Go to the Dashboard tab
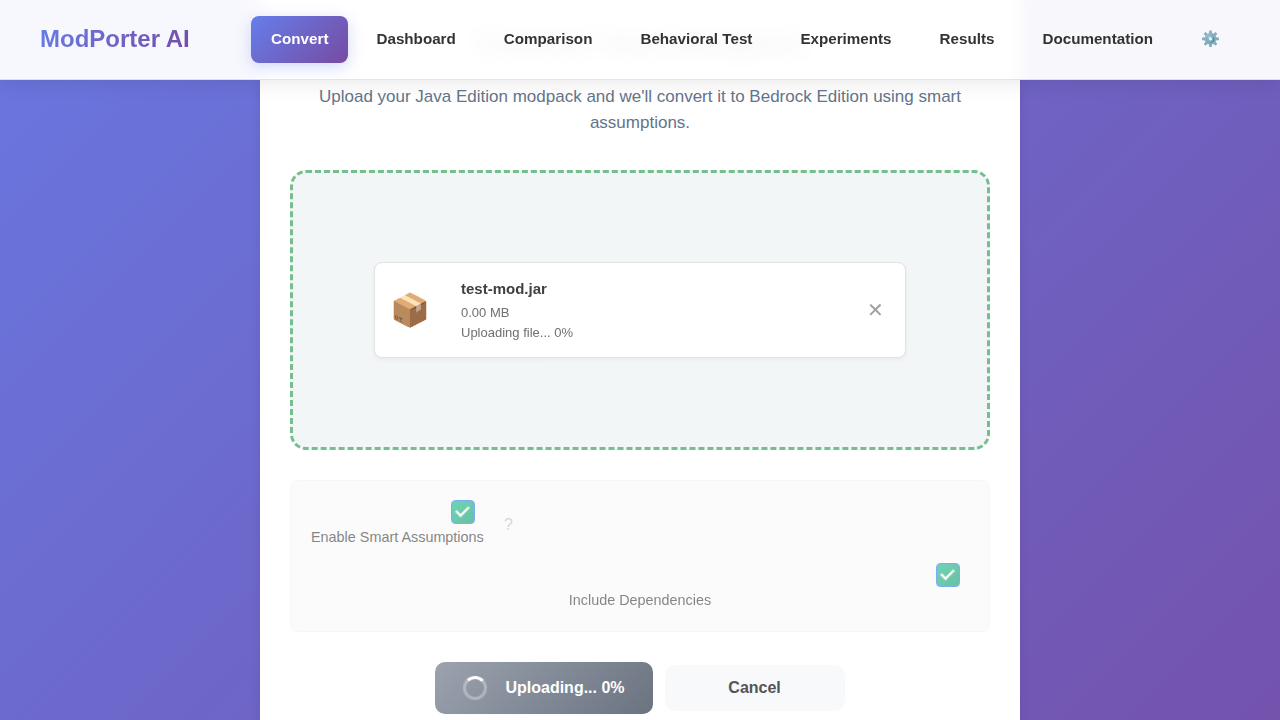The height and width of the screenshot is (720, 1280). (x=416, y=39)
